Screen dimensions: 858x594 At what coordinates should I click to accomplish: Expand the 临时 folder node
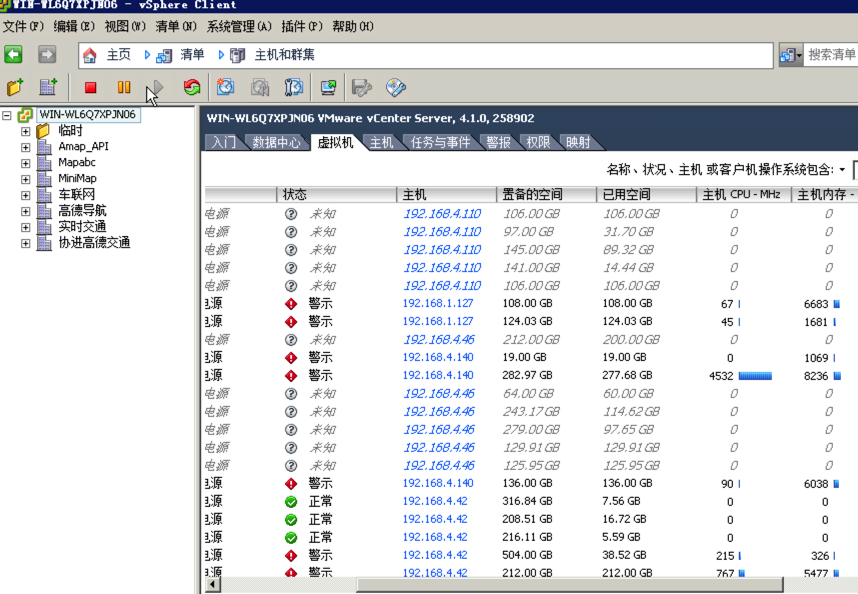tap(25, 131)
